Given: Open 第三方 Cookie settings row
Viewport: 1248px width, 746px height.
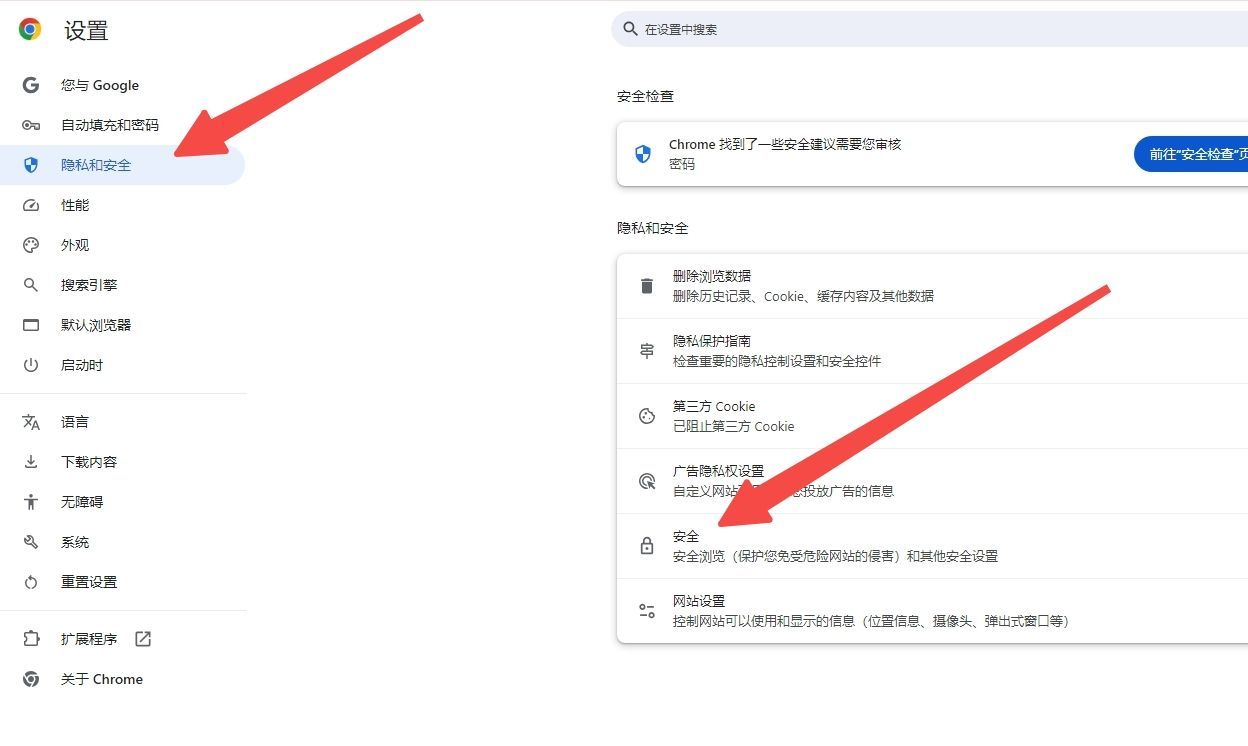Looking at the screenshot, I should (932, 416).
